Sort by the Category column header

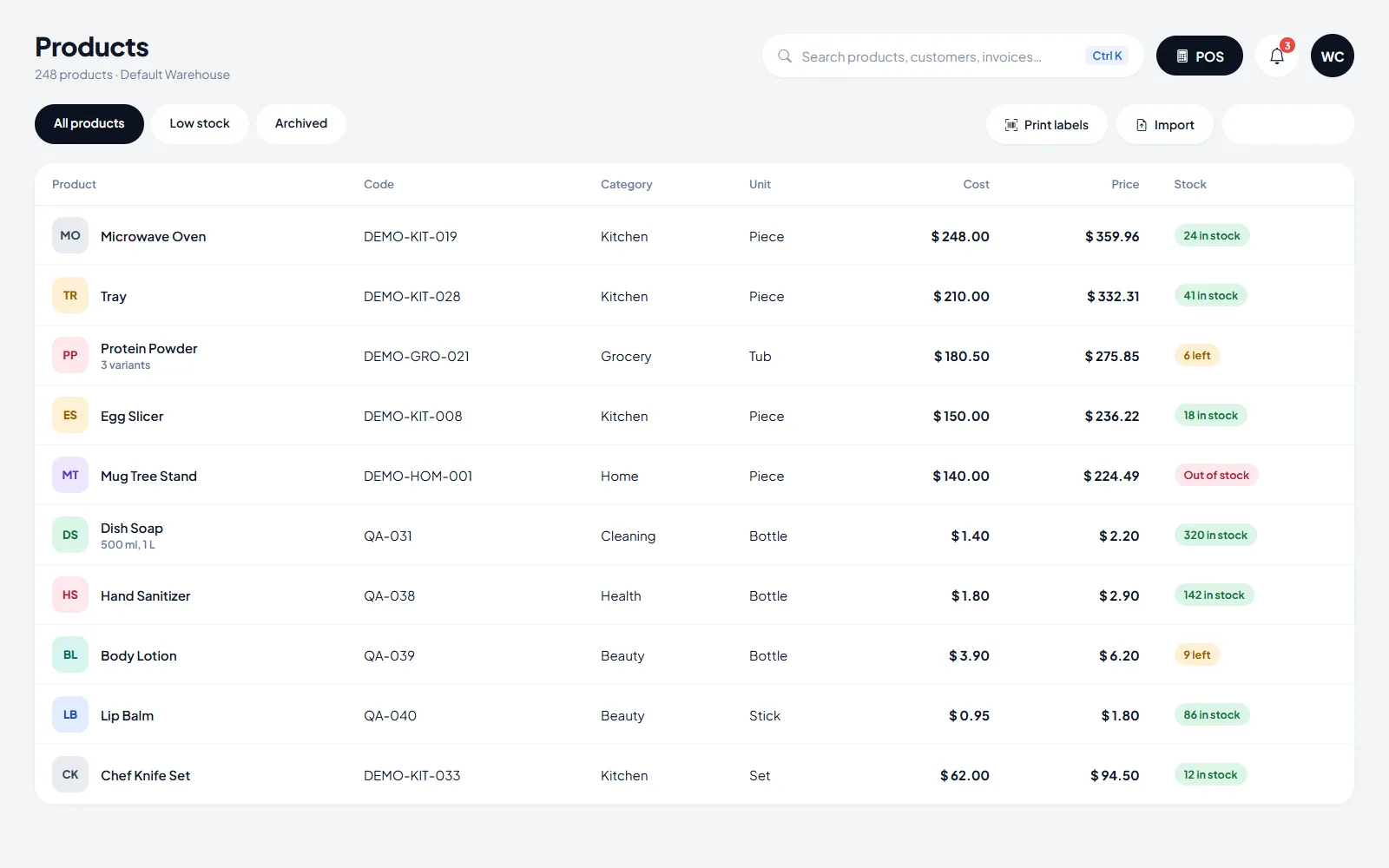click(627, 184)
